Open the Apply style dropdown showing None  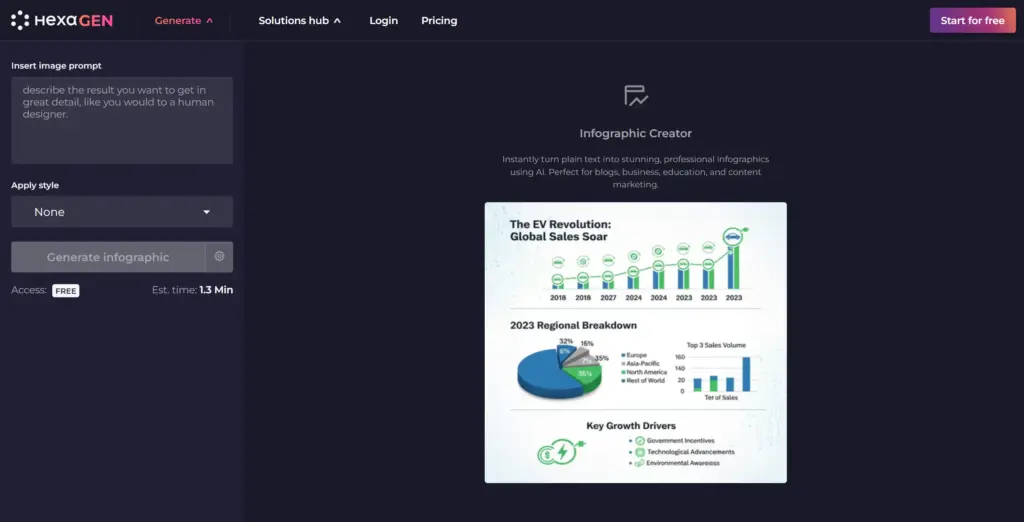tap(122, 212)
